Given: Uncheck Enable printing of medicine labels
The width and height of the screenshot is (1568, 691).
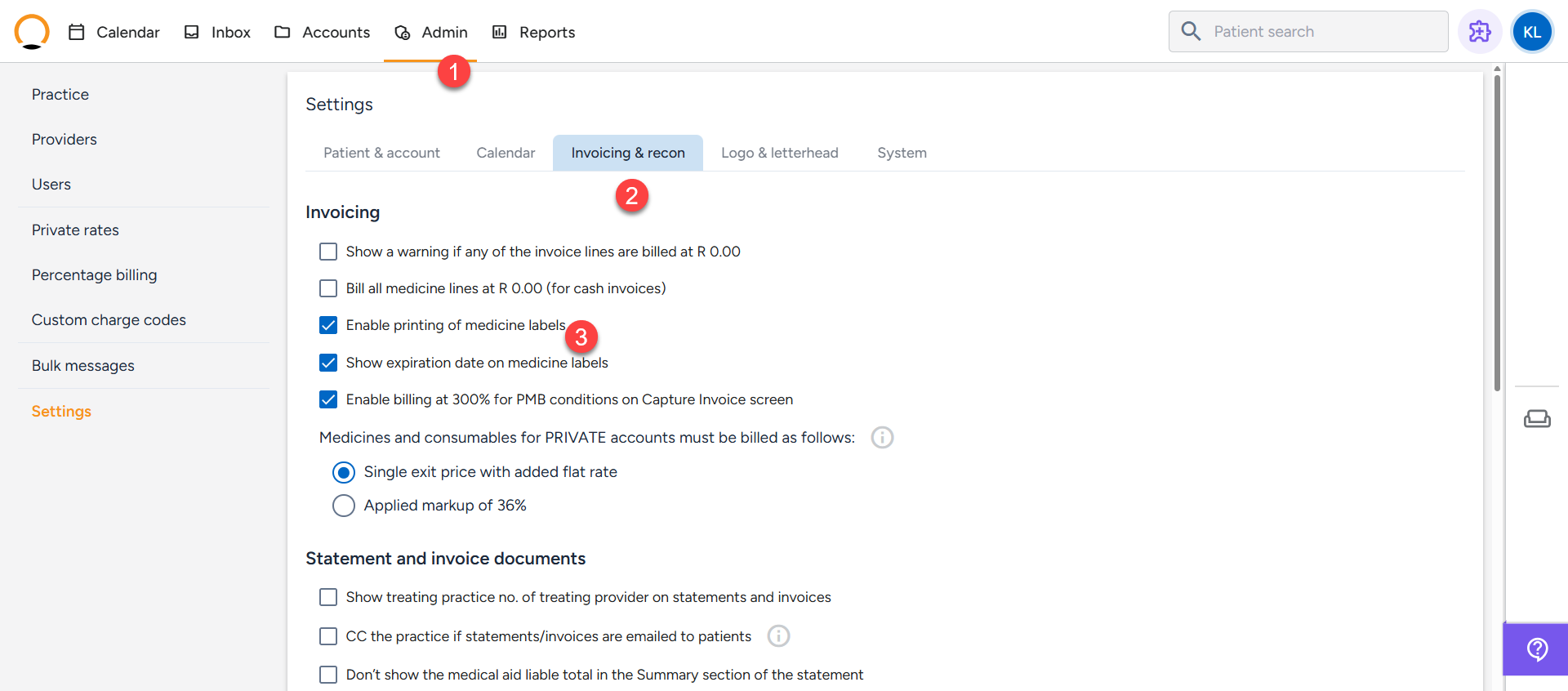Looking at the screenshot, I should coord(328,325).
